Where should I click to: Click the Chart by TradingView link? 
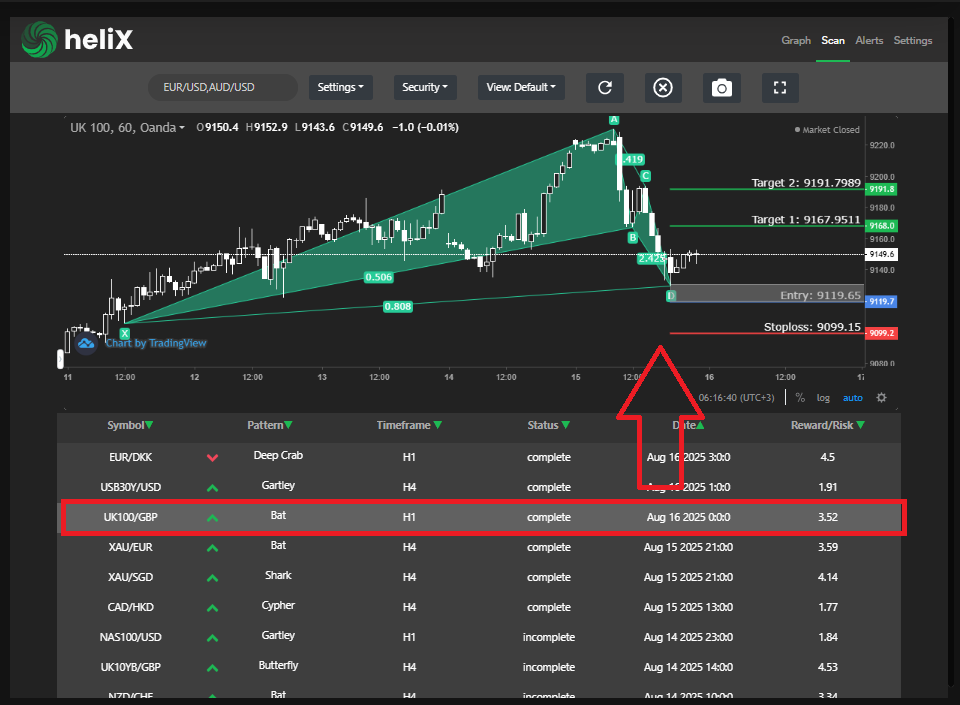pos(156,343)
